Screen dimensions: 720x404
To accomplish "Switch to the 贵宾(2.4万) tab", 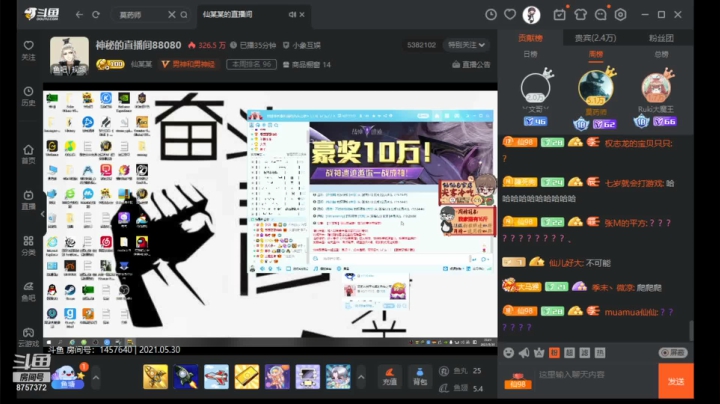I will click(596, 38).
